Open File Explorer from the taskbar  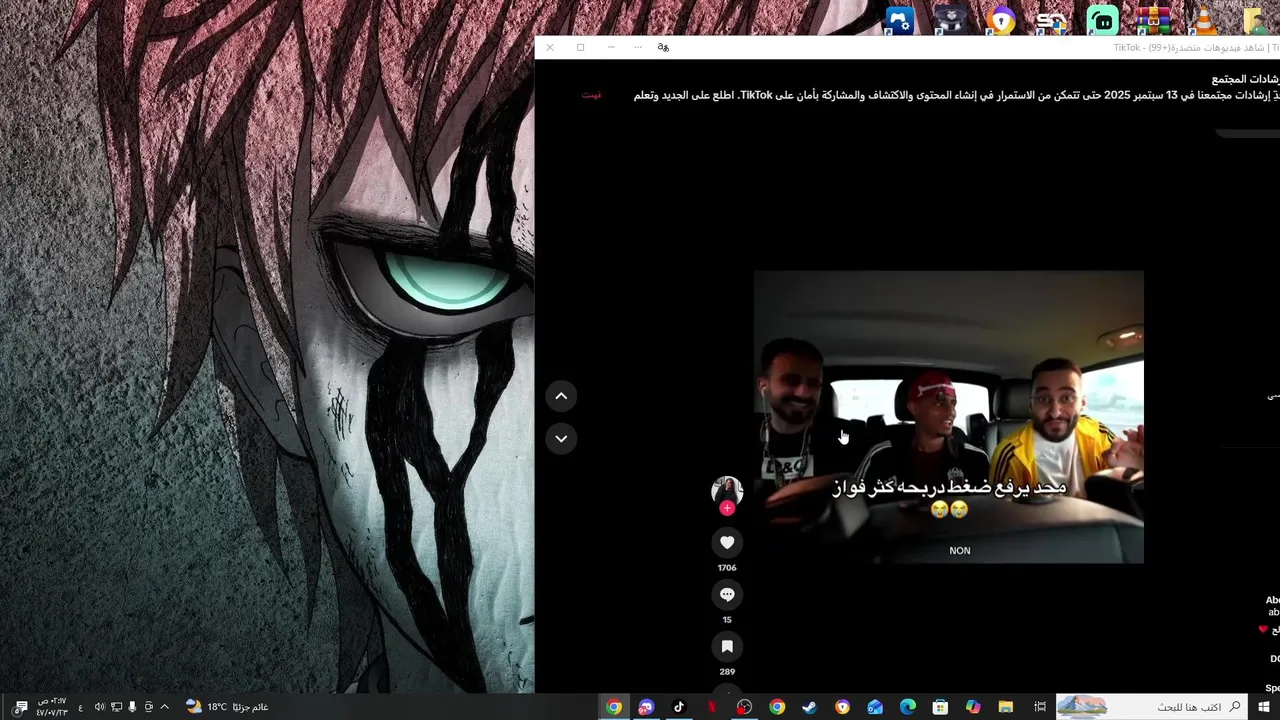1006,707
